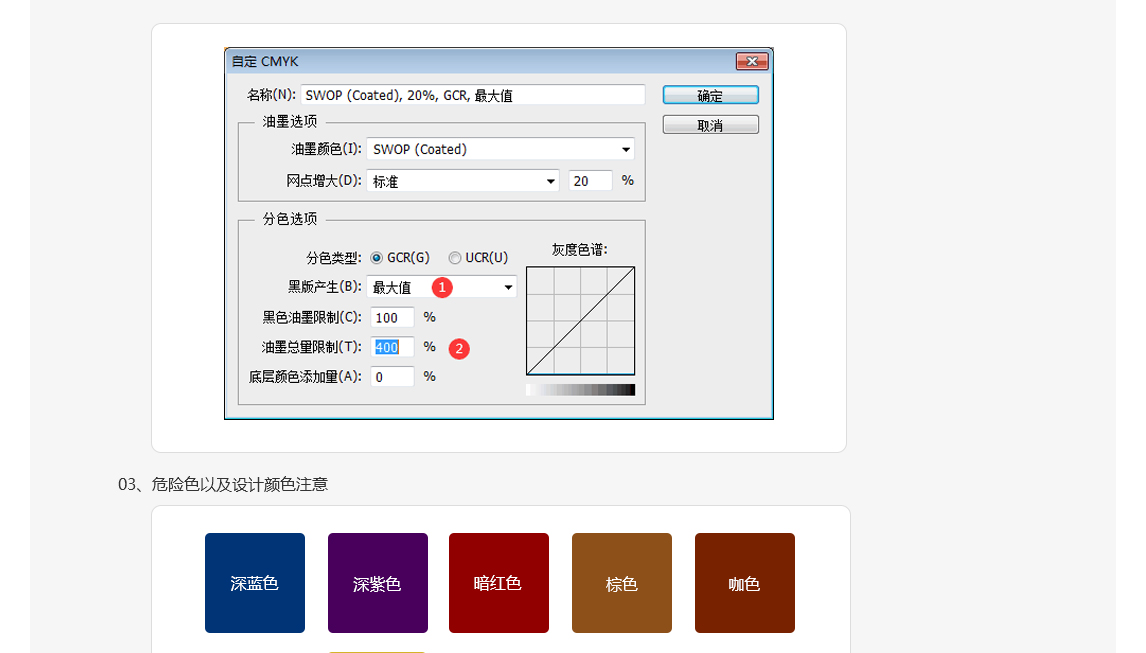
Task: Click the 深蓝色 color swatch
Action: [x=254, y=583]
